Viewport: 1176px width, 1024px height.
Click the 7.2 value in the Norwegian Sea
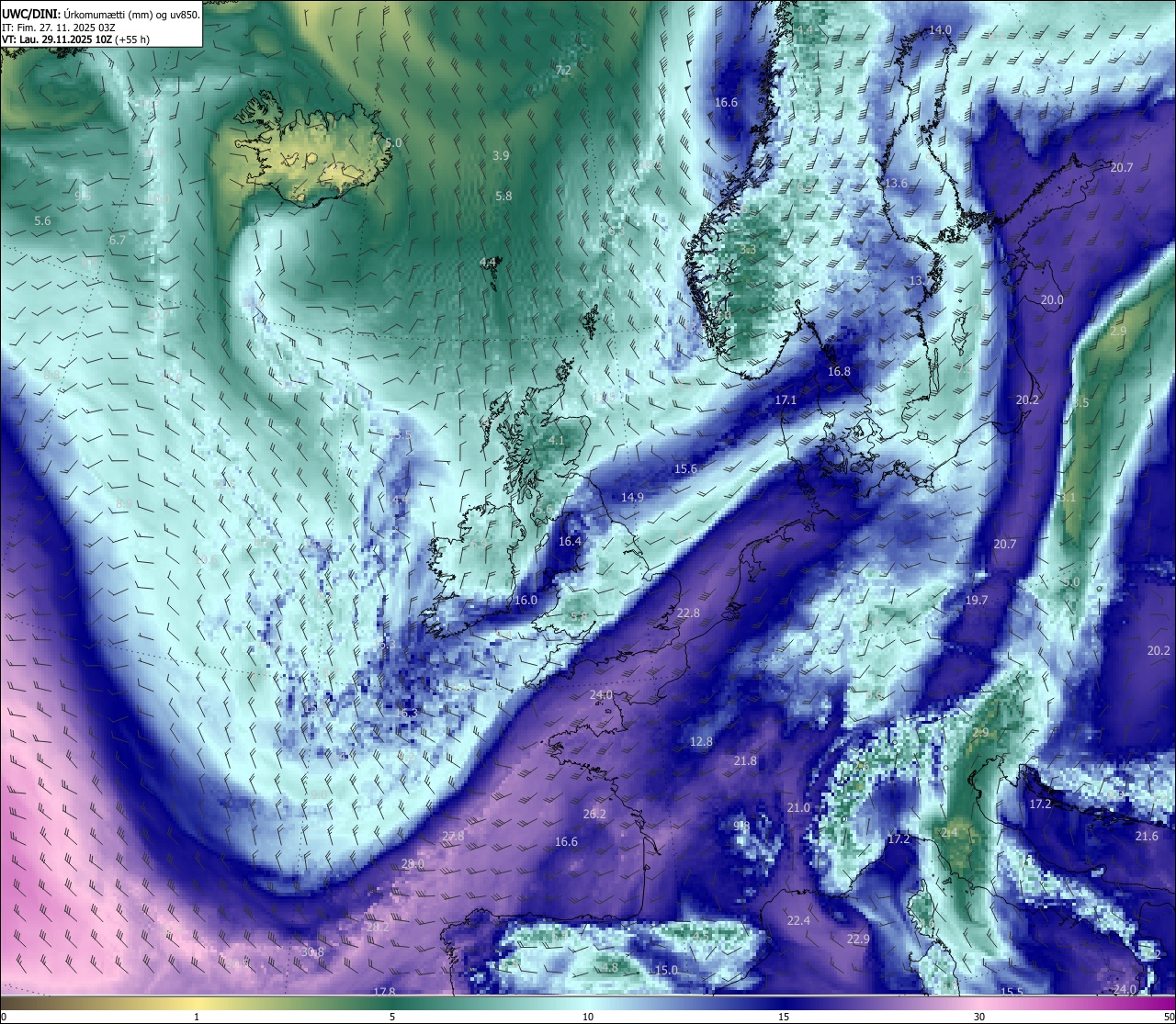click(563, 71)
